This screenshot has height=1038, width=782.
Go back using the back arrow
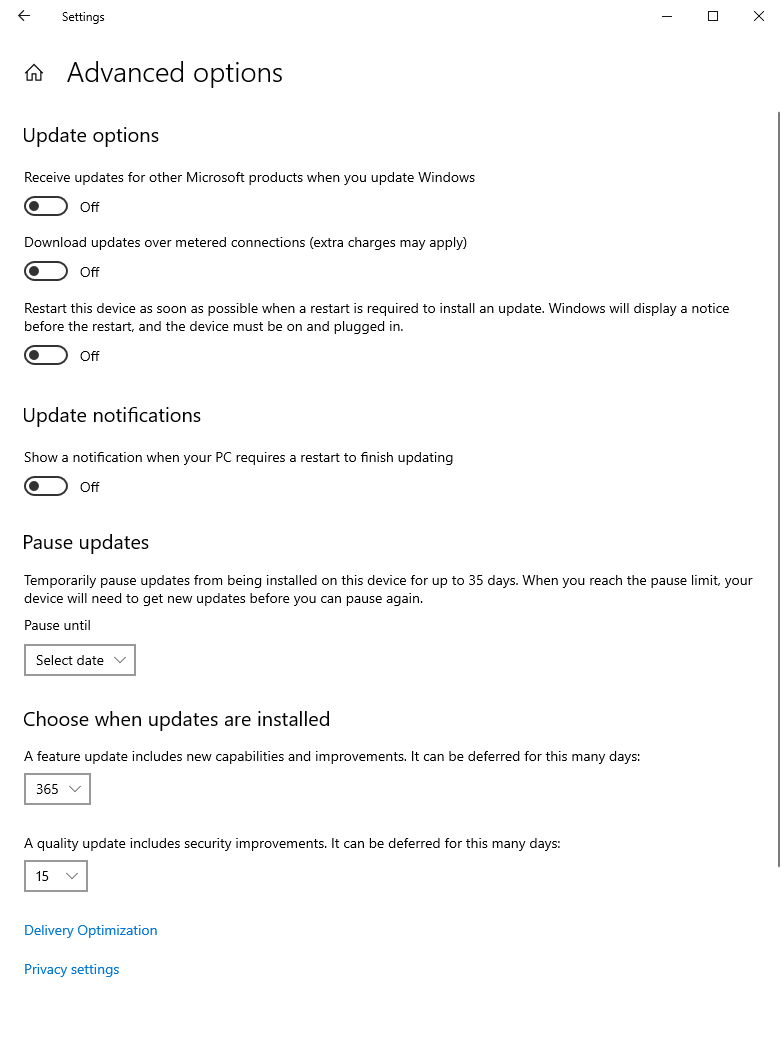click(x=24, y=16)
